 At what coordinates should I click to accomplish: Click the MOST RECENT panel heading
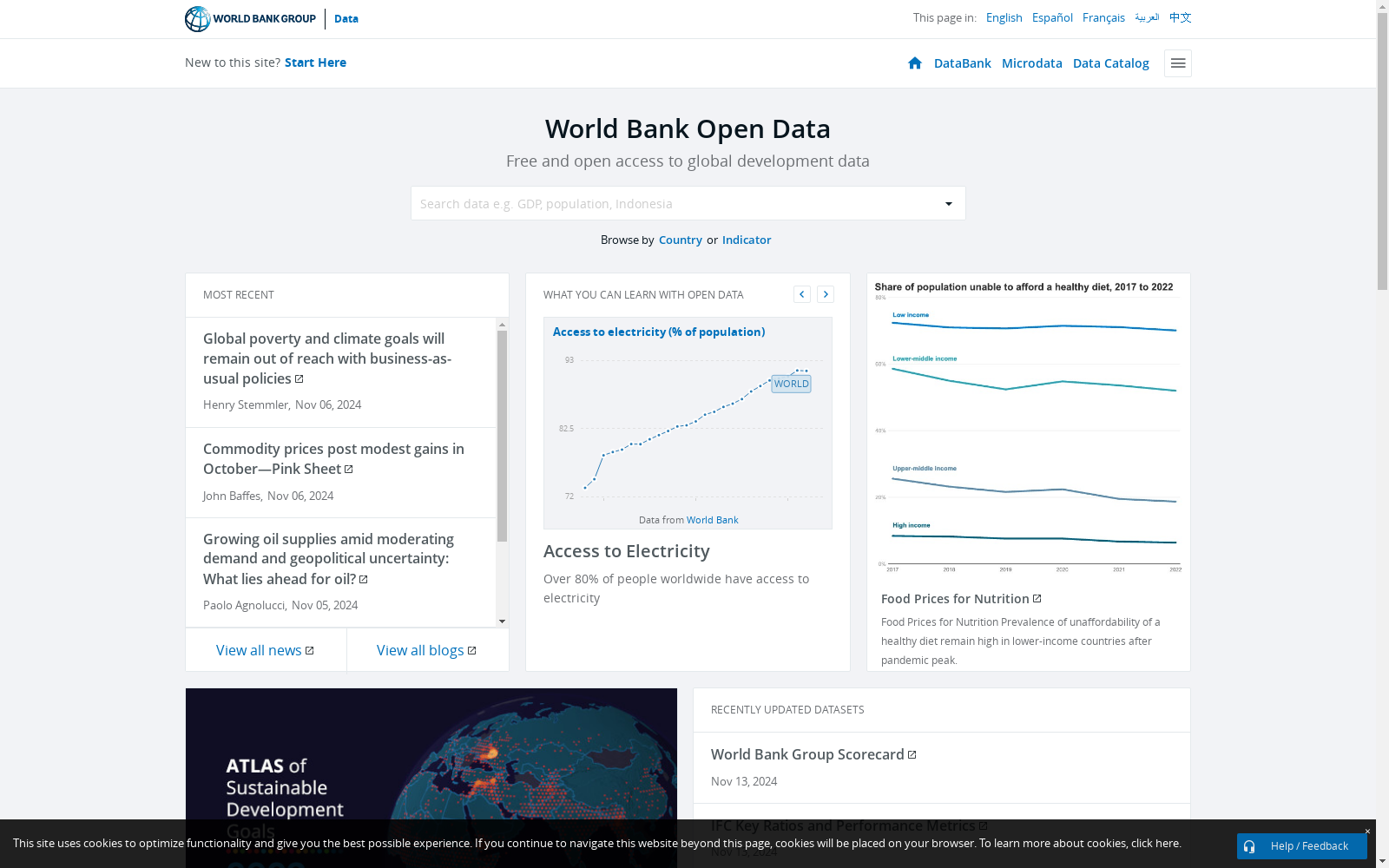(x=239, y=295)
